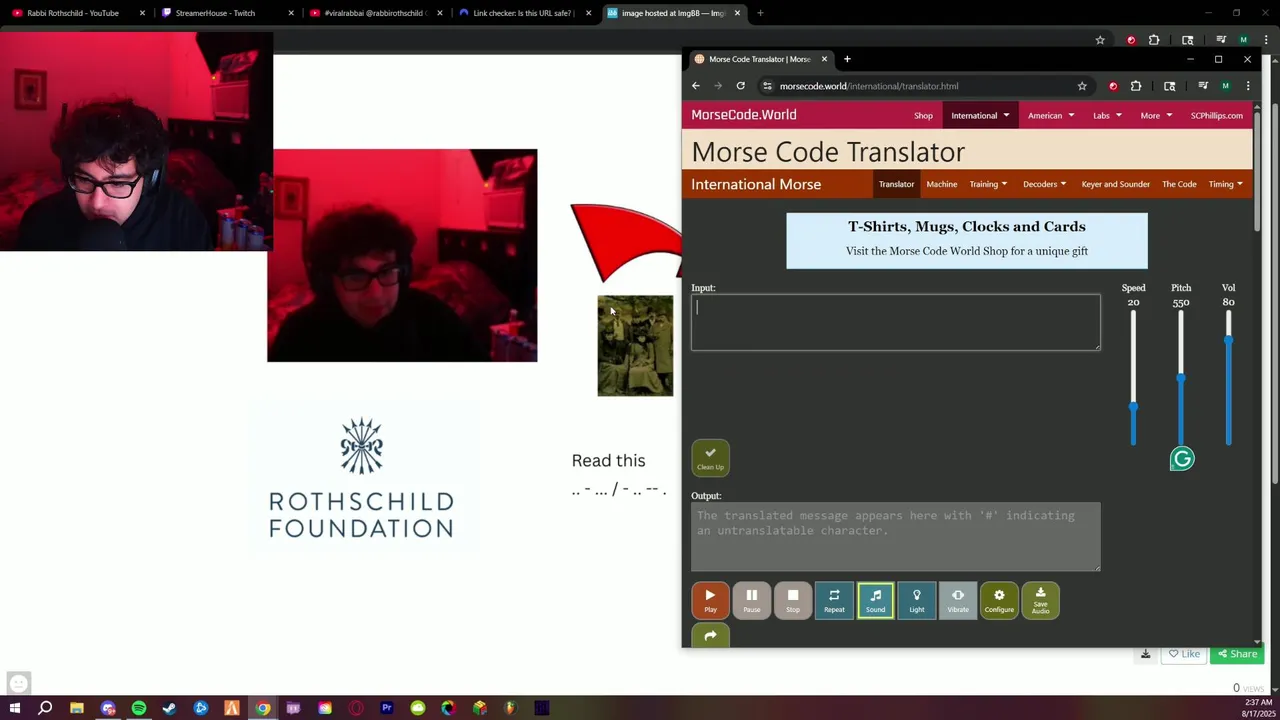Open FL Studio fruit icon in taskbar
Image resolution: width=1280 pixels, height=720 pixels.
pyautogui.click(x=510, y=708)
